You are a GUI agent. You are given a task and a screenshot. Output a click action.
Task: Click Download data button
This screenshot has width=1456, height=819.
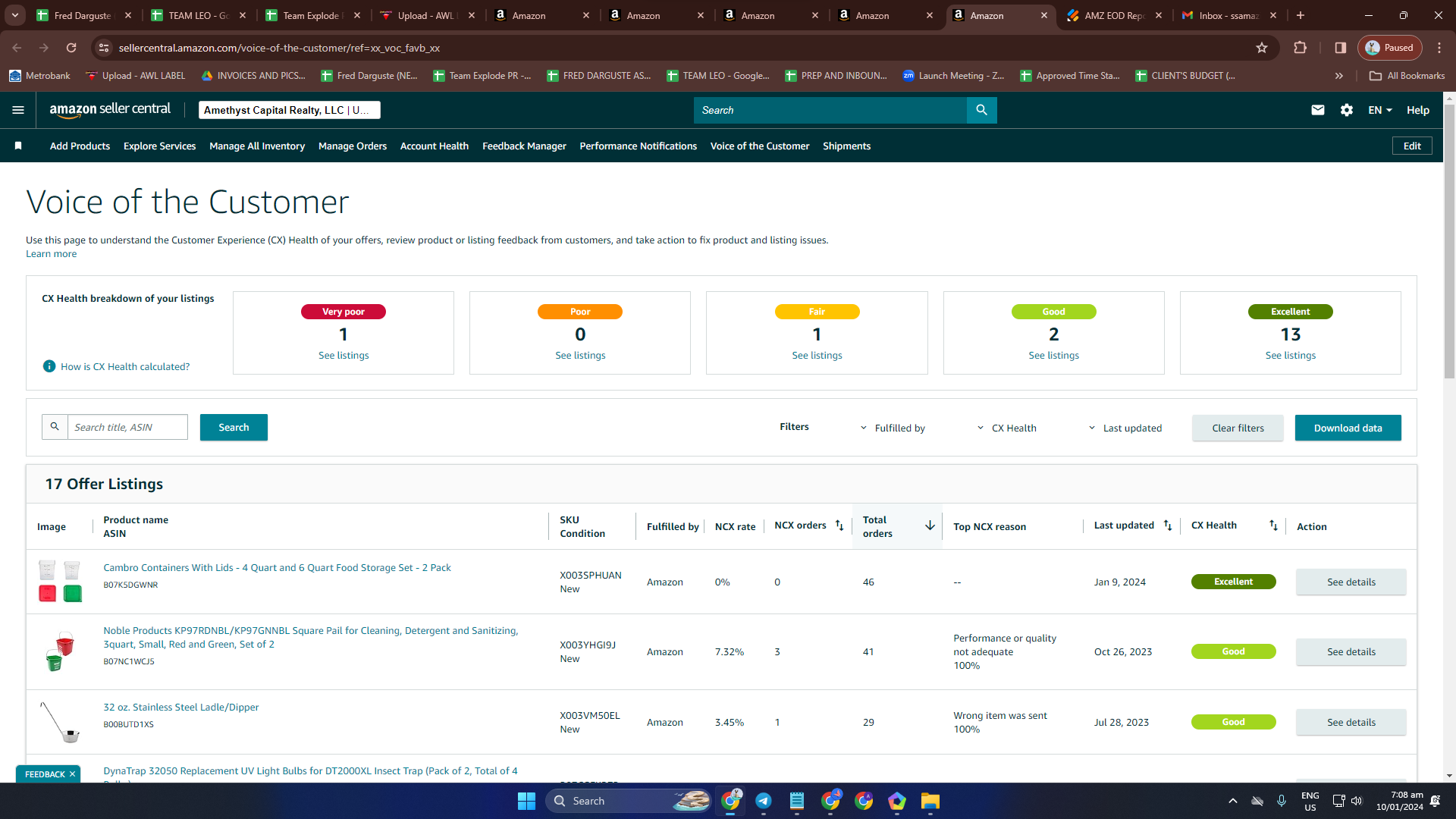(x=1348, y=428)
